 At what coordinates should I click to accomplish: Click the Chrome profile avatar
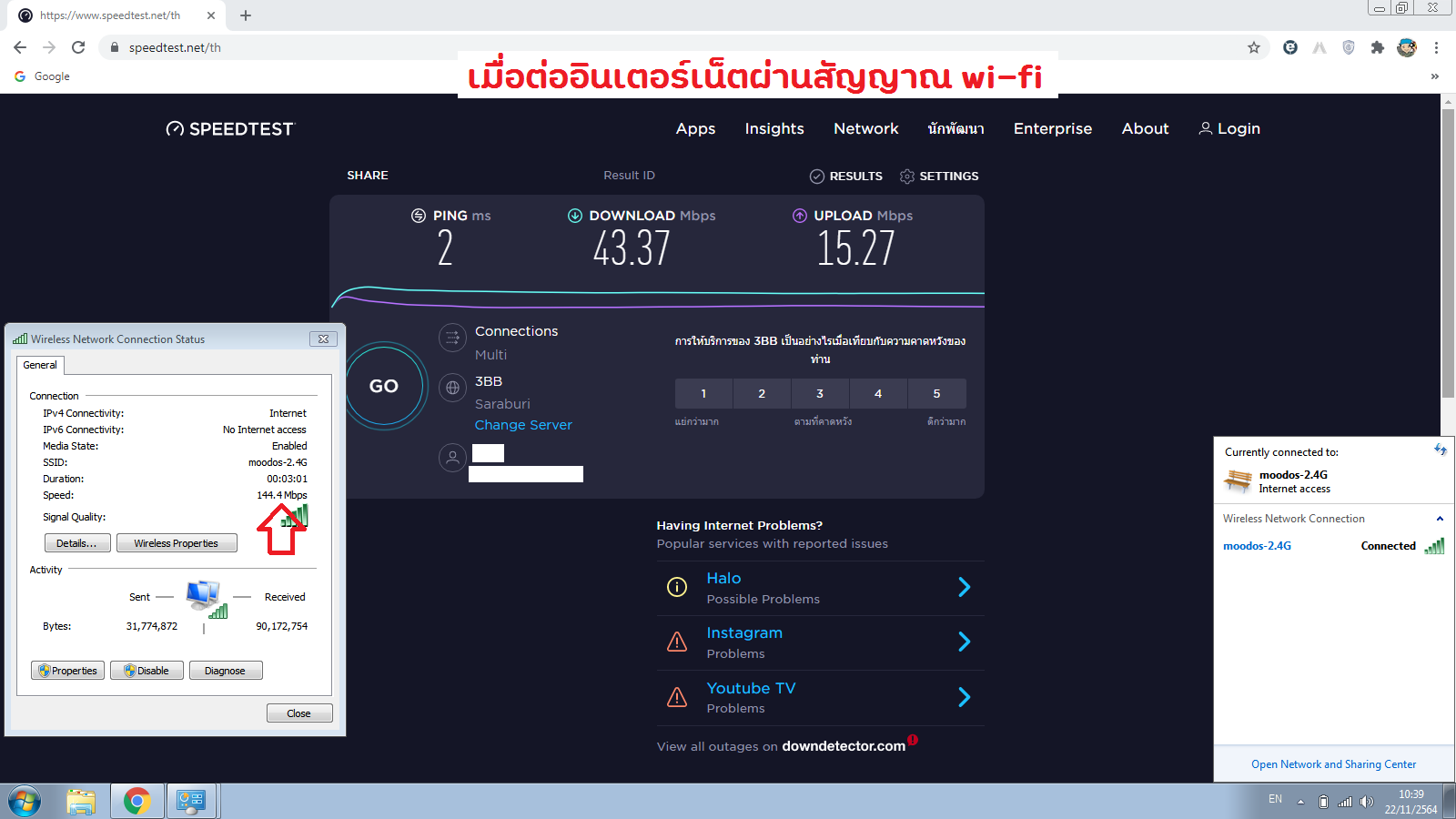[1407, 47]
